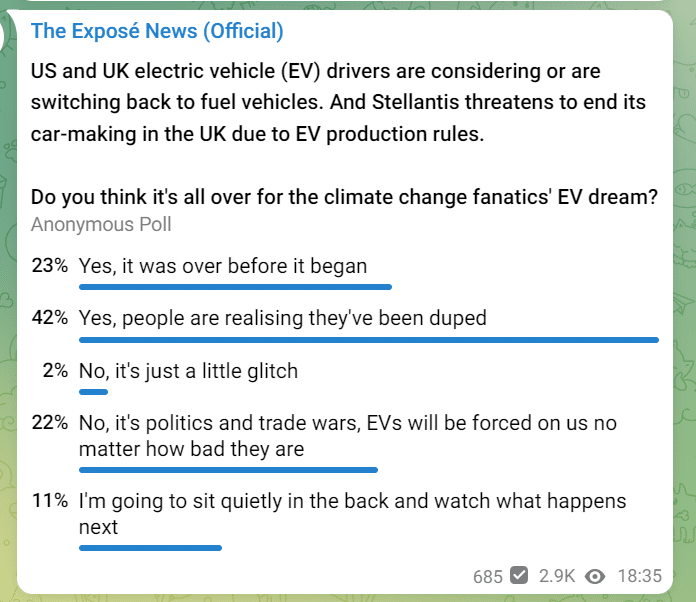Viewport: 696px width, 602px height.
Task: Open The Exposé News (Official) channel name
Action: (157, 31)
